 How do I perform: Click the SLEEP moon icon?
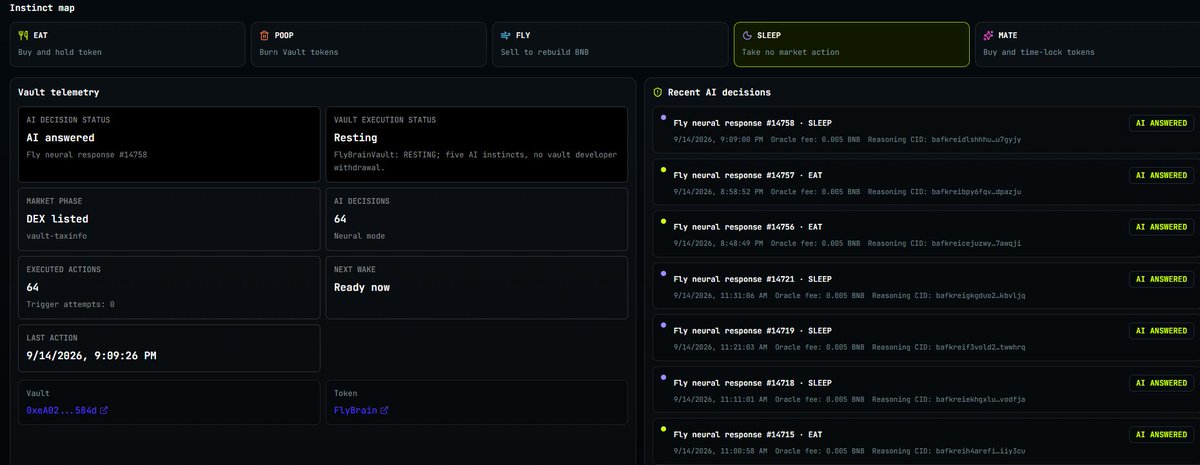(747, 35)
